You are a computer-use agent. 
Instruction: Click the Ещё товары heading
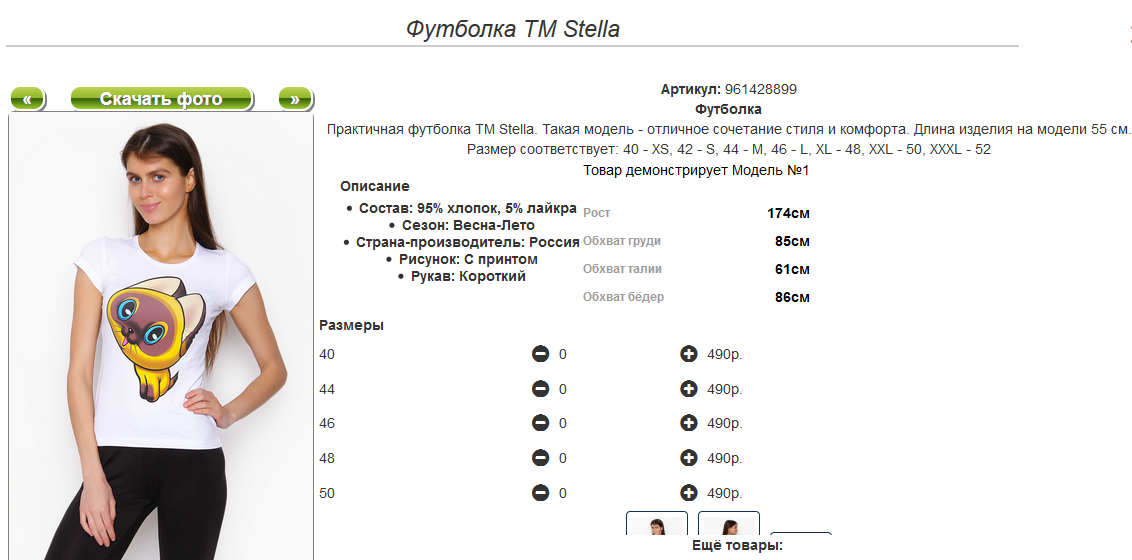pos(737,546)
